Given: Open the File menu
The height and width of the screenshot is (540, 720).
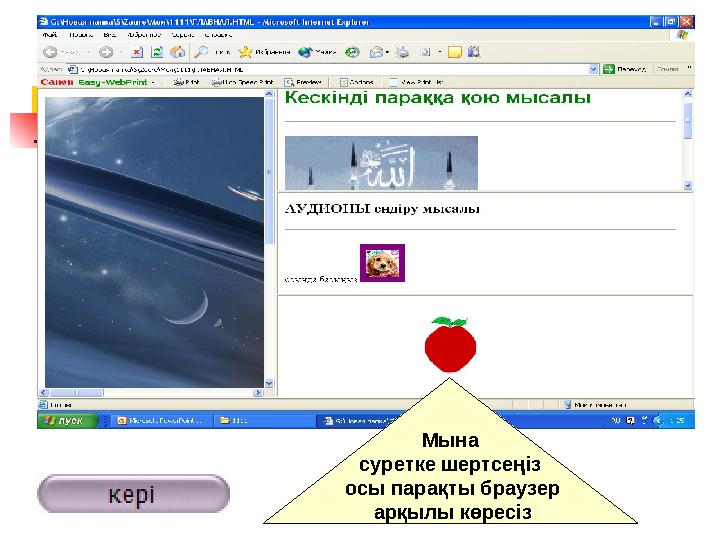Looking at the screenshot, I should 50,35.
